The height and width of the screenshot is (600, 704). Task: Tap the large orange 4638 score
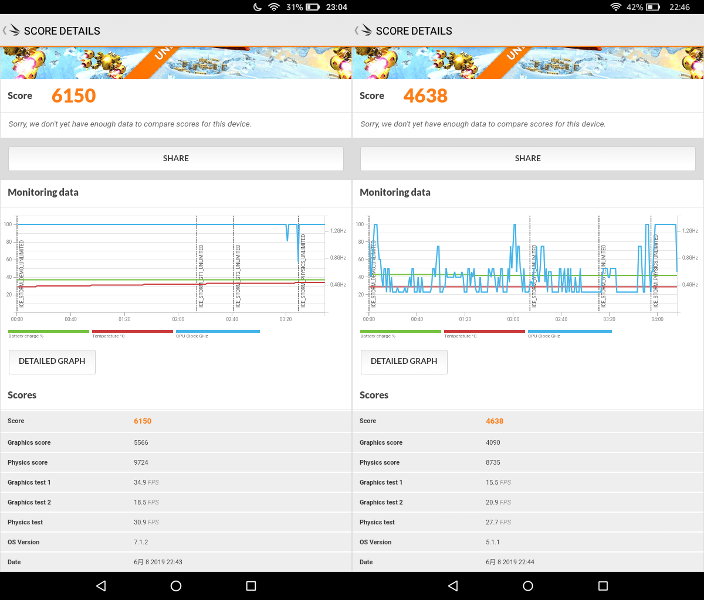tap(426, 96)
